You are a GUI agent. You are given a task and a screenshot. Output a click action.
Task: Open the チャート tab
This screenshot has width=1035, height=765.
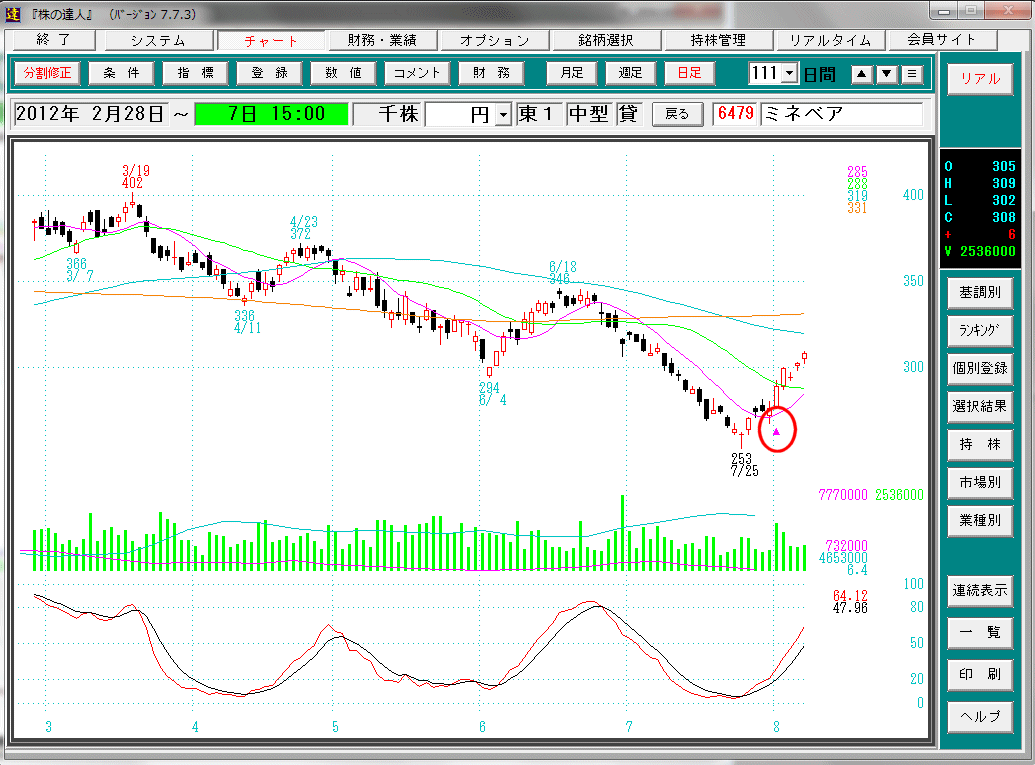[x=270, y=41]
